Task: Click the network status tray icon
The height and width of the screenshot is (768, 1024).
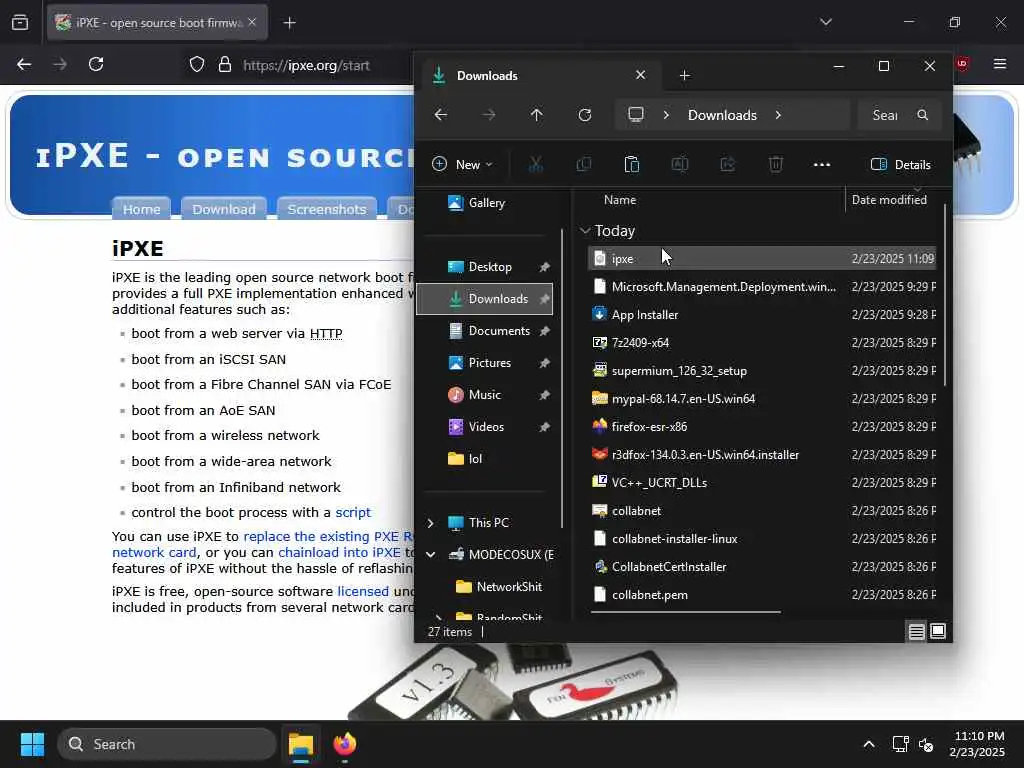Action: click(901, 744)
